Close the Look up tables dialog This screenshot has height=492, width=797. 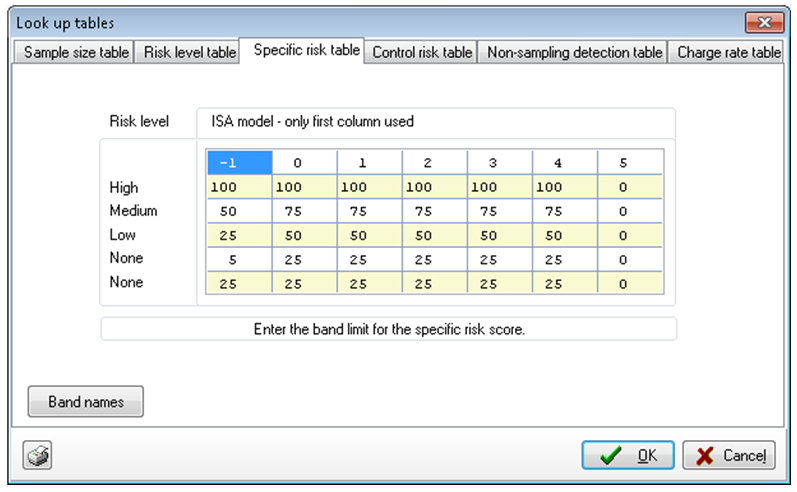[x=764, y=22]
